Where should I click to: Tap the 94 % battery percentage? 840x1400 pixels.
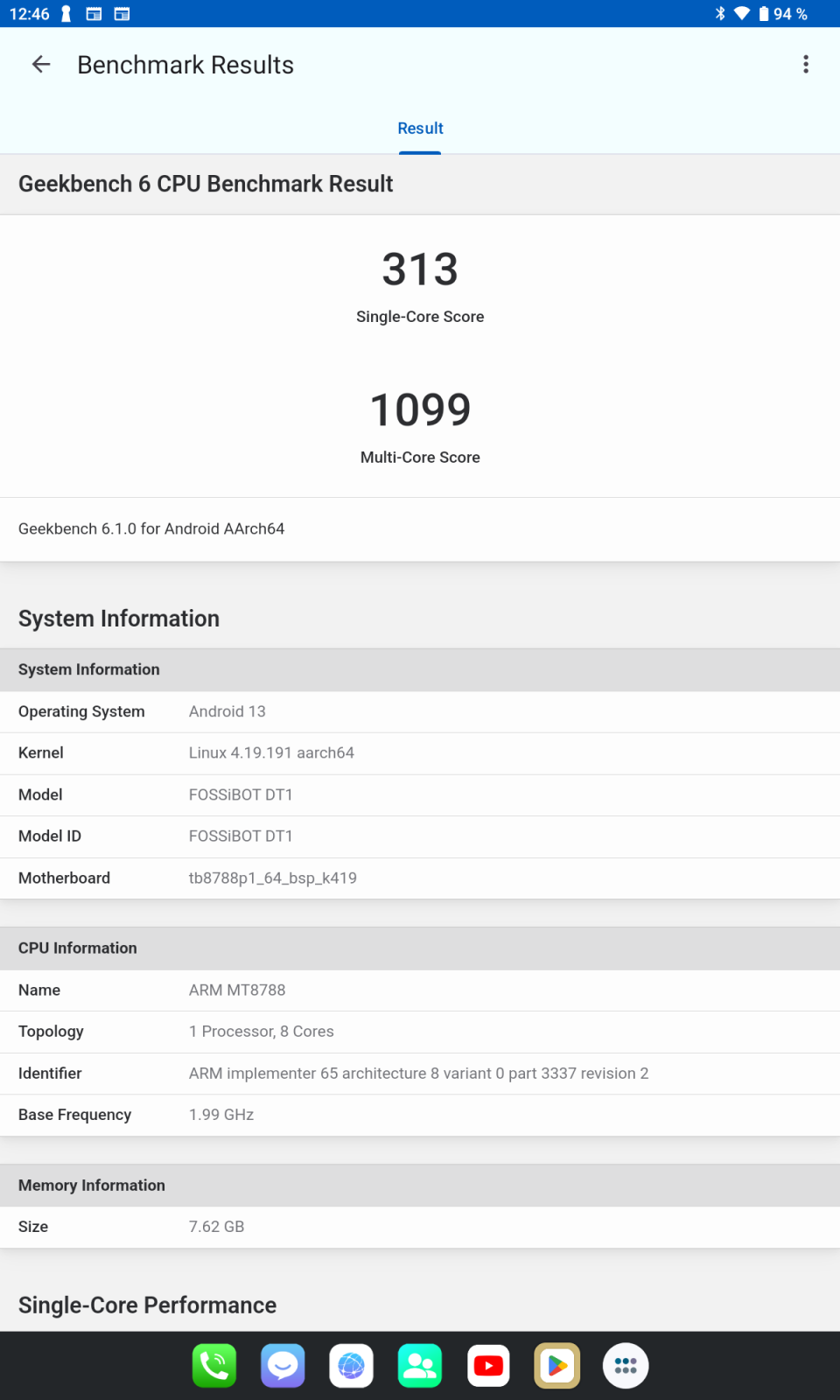pos(790,14)
